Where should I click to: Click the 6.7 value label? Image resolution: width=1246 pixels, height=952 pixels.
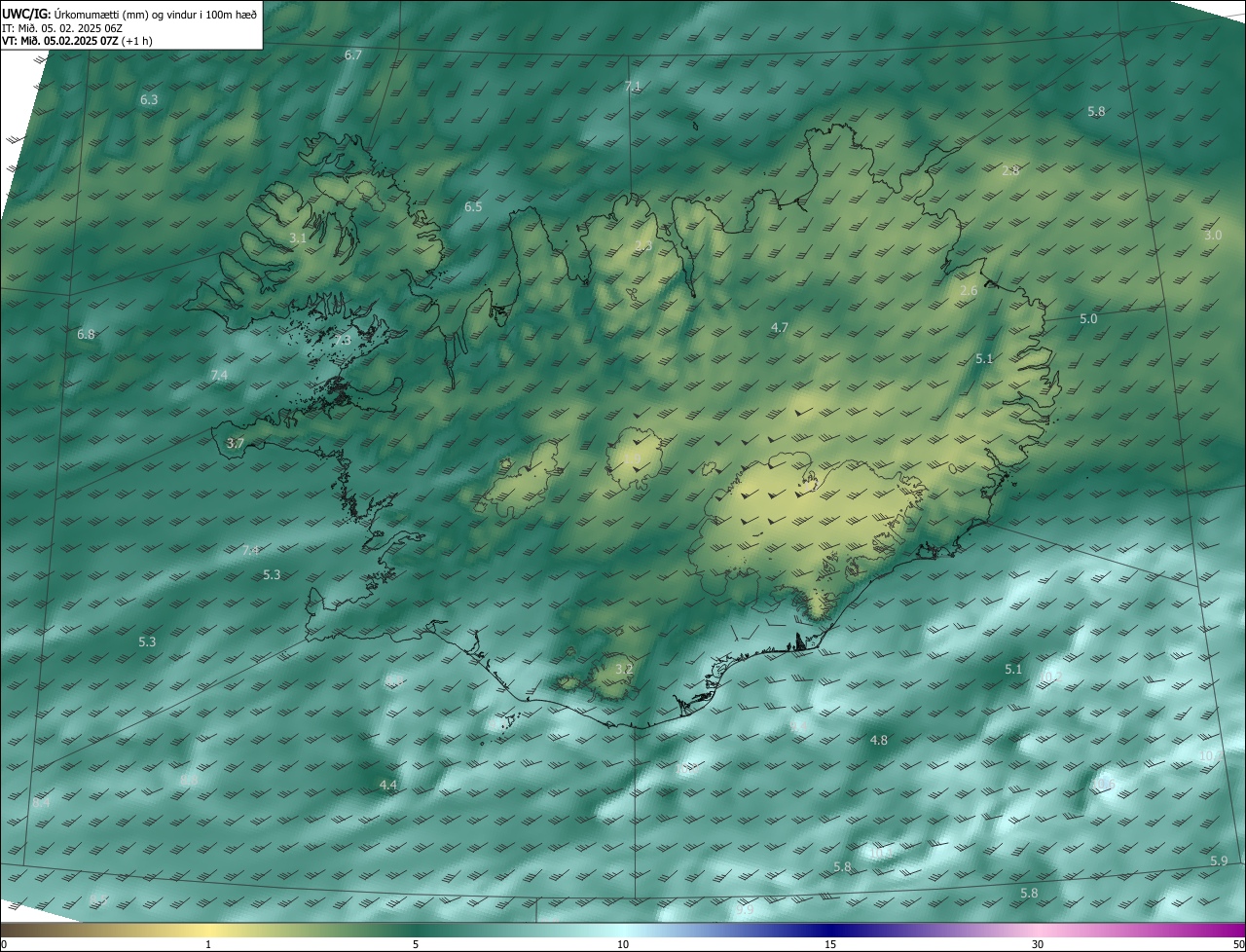coord(353,55)
